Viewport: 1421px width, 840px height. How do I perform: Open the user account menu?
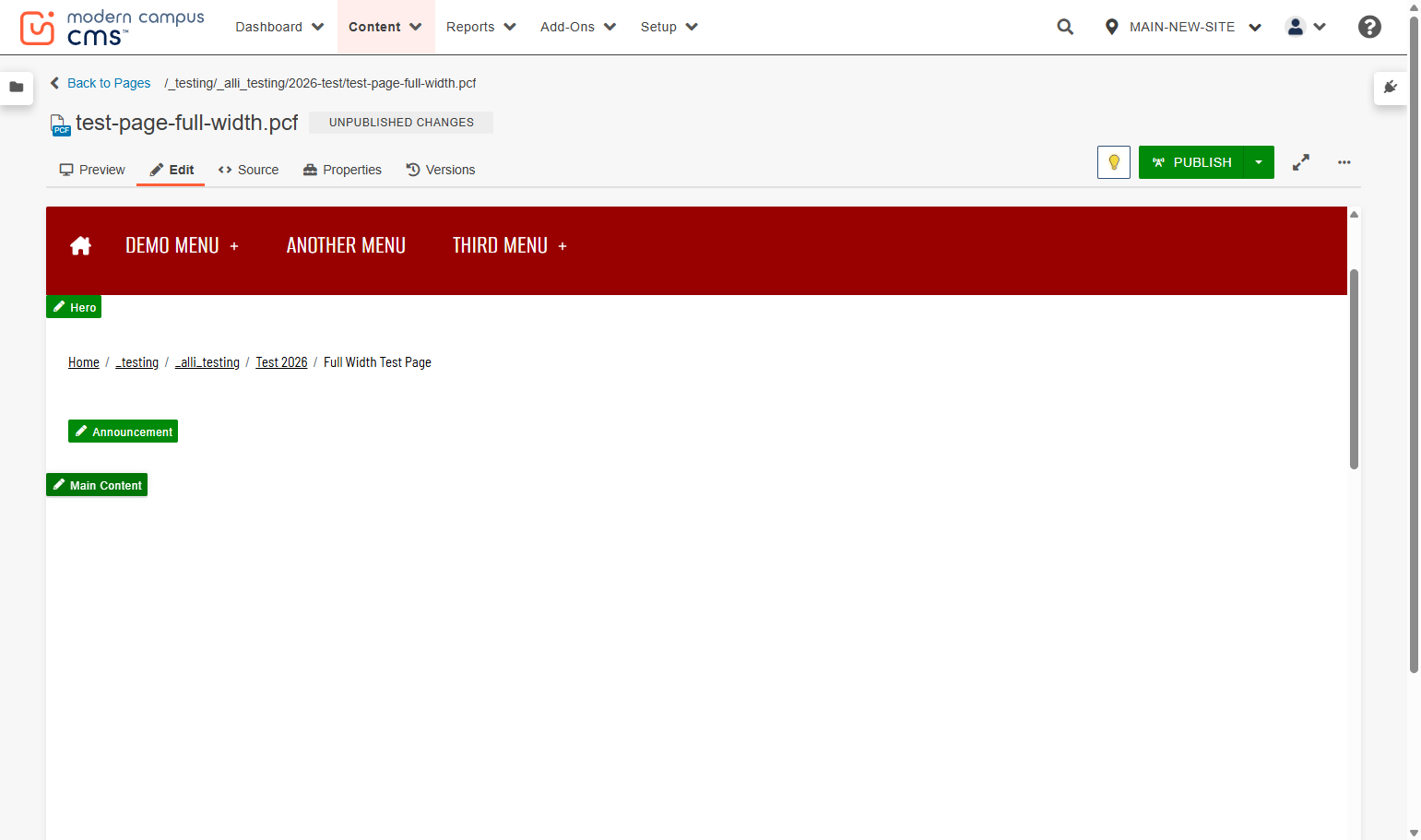pos(1306,27)
